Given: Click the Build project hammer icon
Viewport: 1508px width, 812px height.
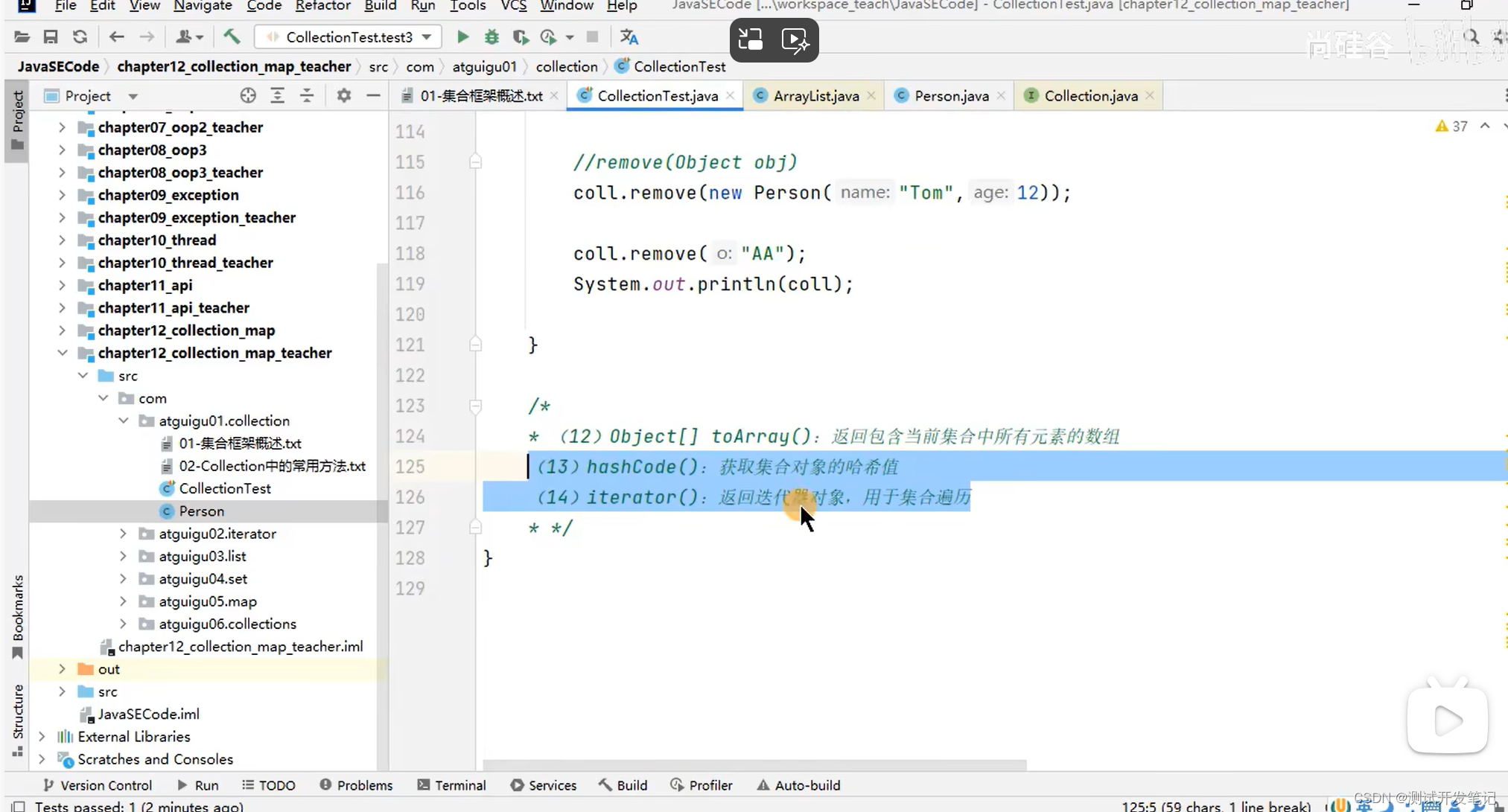Looking at the screenshot, I should [232, 36].
